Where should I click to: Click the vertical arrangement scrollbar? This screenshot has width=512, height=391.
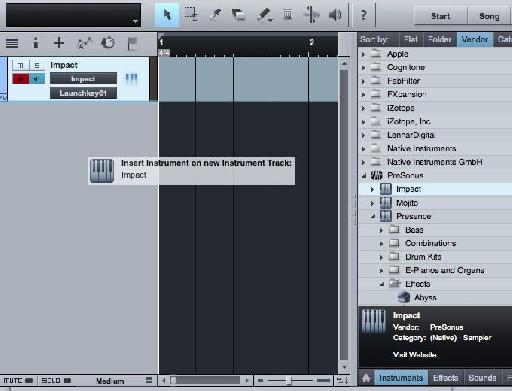(x=344, y=215)
